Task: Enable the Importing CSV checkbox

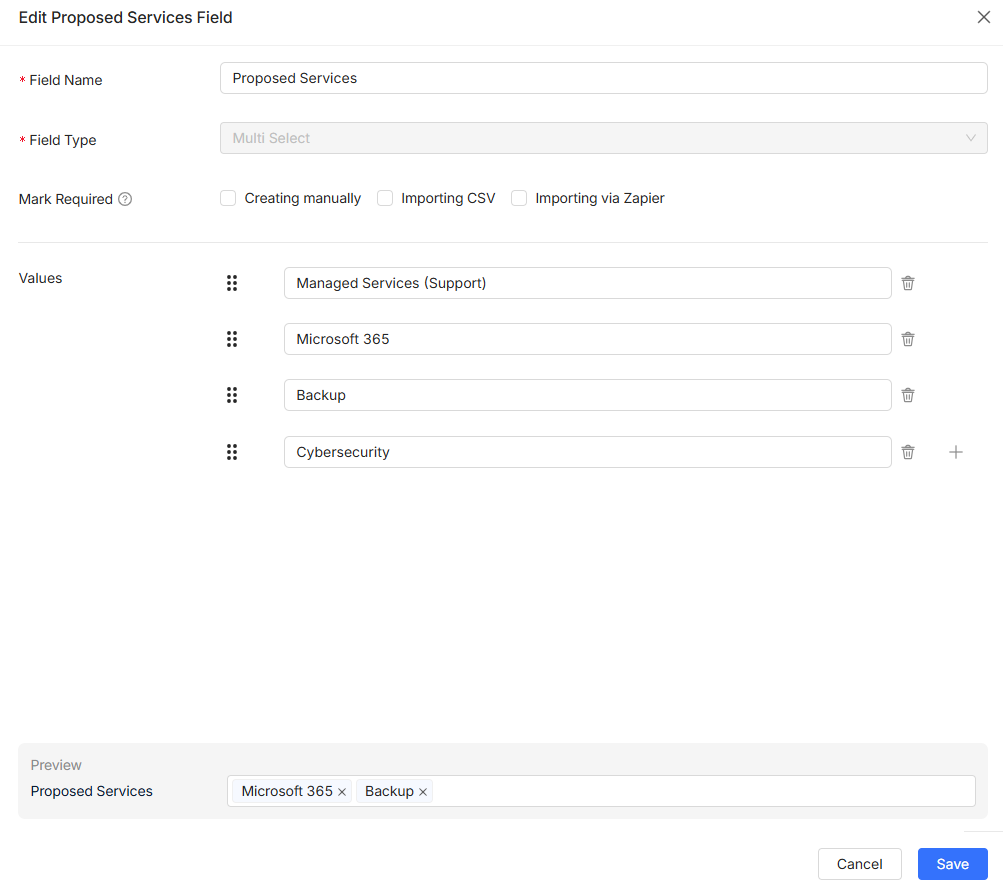Action: pos(384,198)
